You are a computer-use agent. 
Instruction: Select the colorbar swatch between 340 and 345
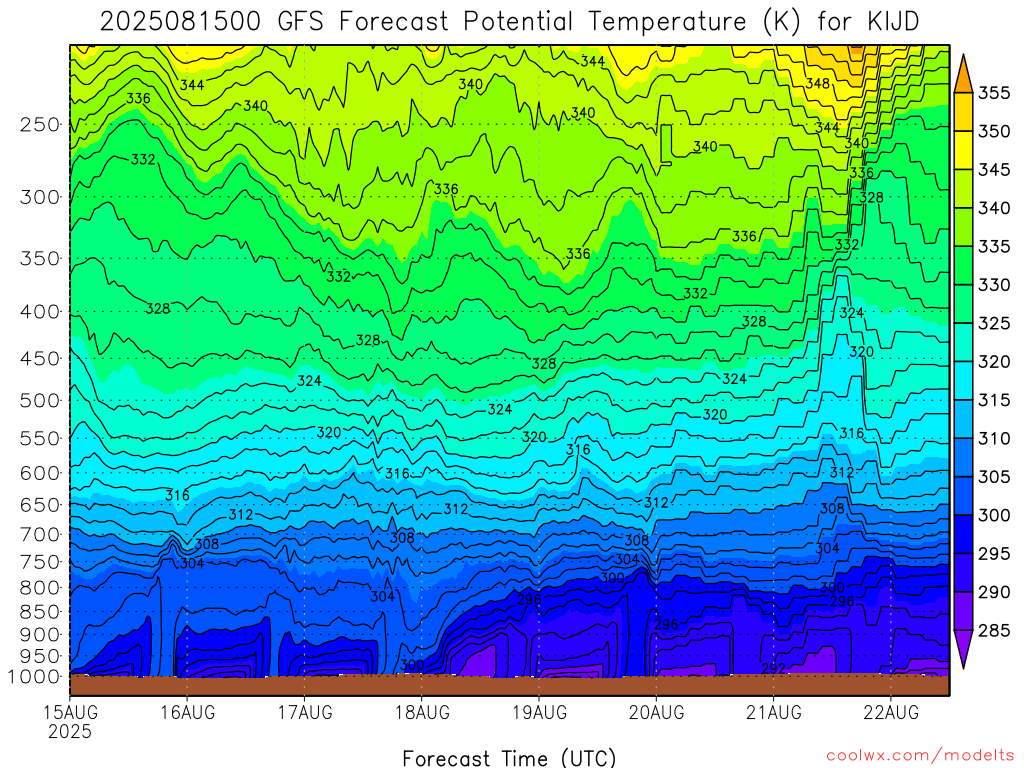963,189
